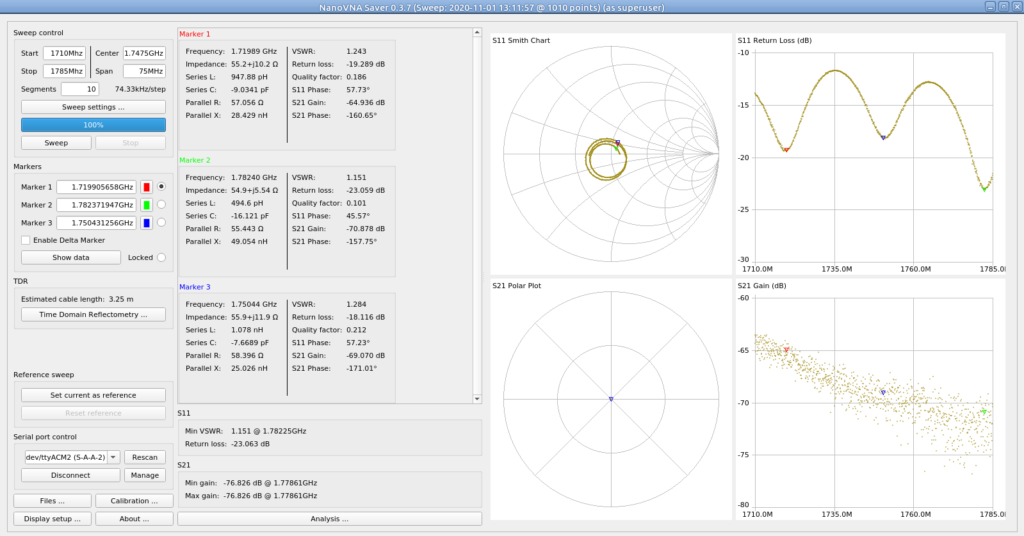
Task: Close the NanoVNA Saver window
Action: [1016, 7]
